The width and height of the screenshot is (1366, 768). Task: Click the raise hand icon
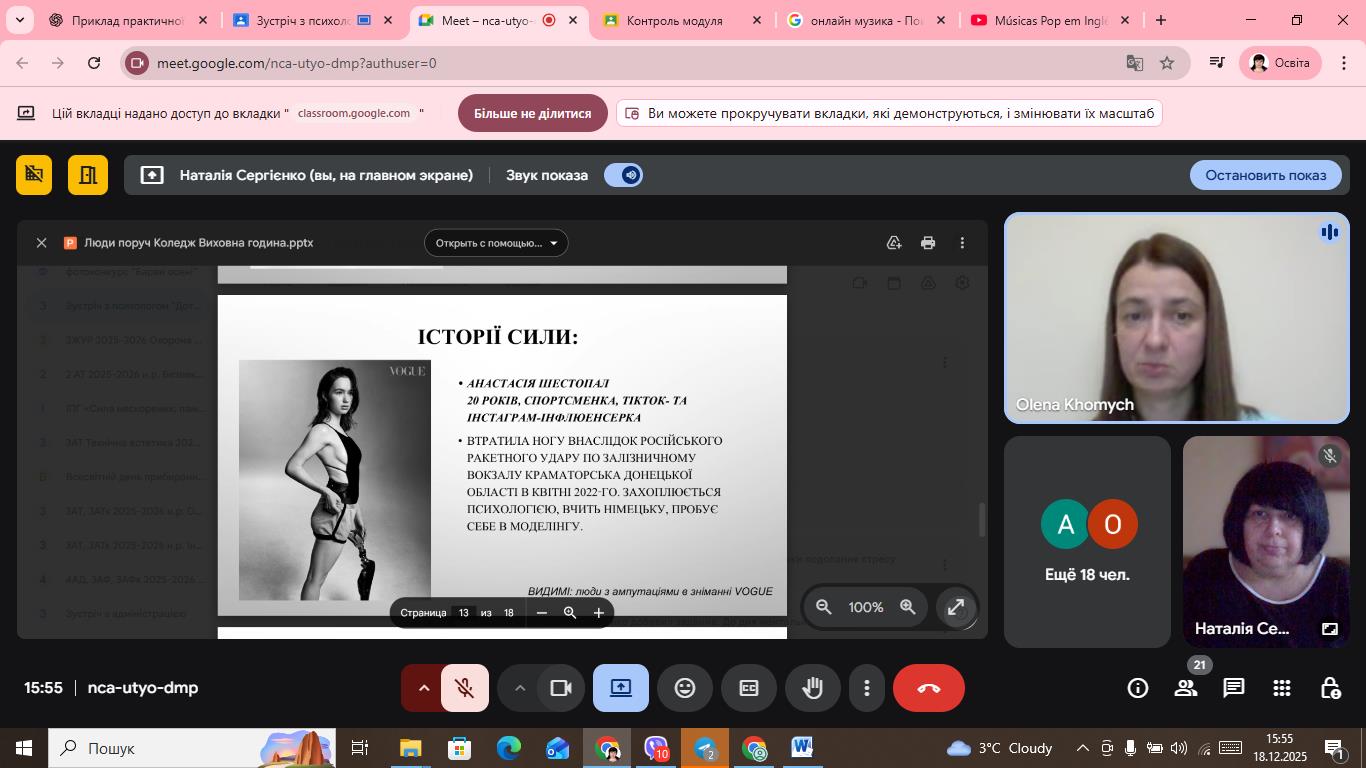pyautogui.click(x=812, y=688)
